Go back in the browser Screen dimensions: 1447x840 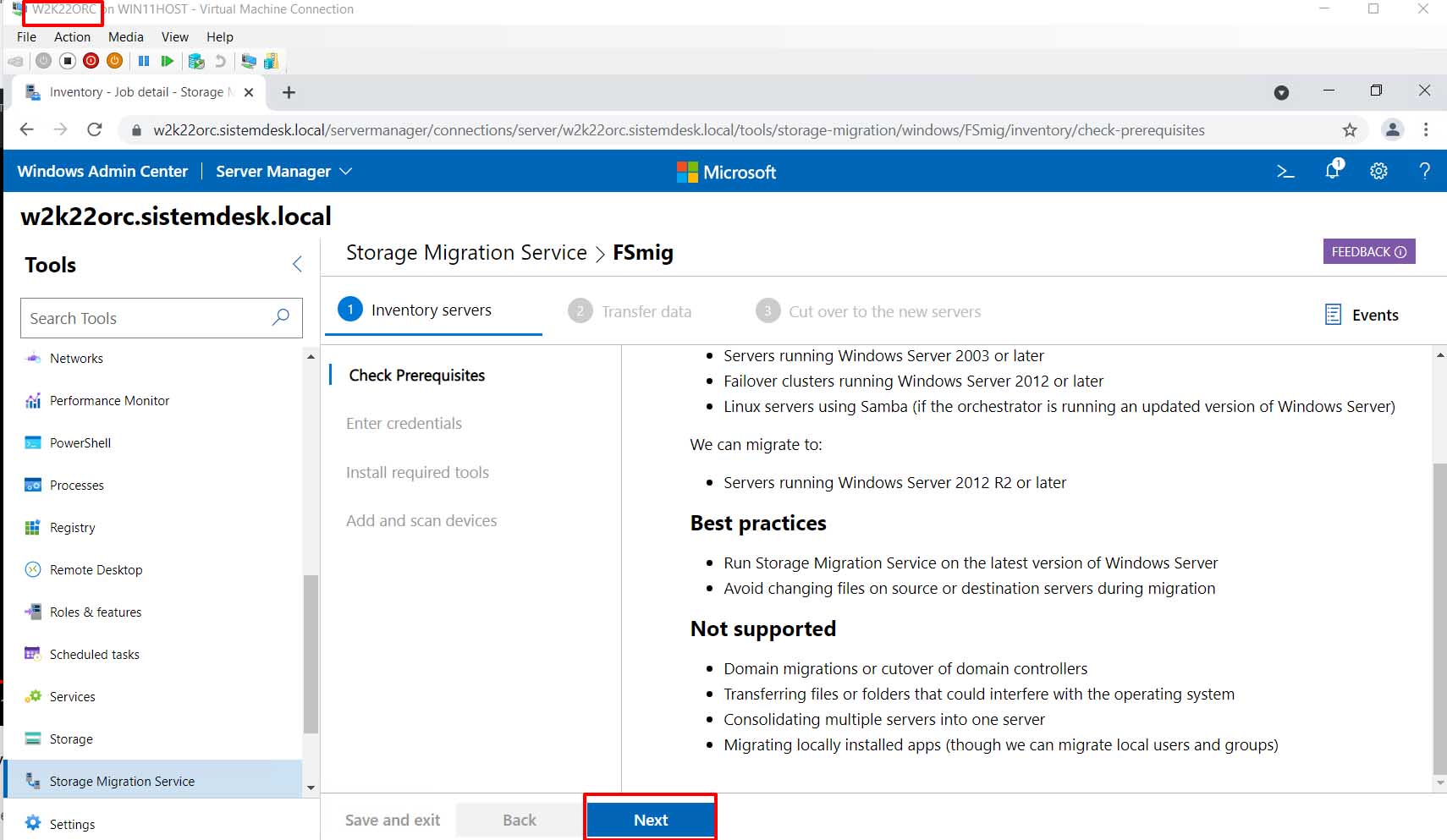point(26,129)
